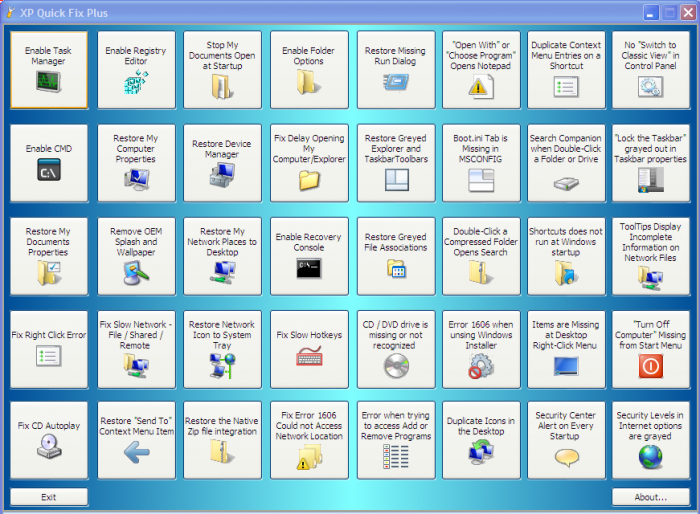Click the Restore My Computer Properties icon
This screenshot has height=514, width=700.
point(136,180)
